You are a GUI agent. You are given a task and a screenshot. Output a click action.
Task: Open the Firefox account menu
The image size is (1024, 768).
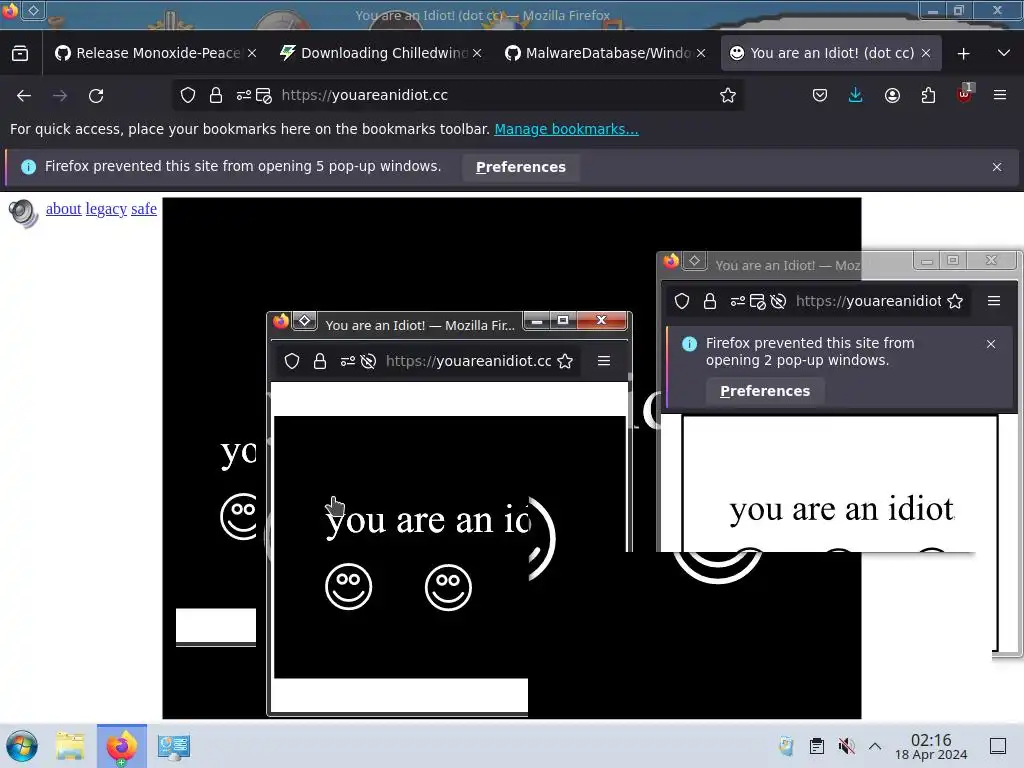pos(892,95)
